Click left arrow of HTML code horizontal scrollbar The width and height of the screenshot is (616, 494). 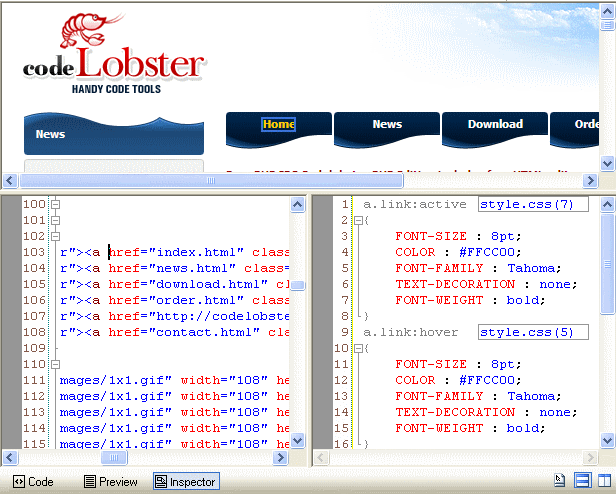tap(10, 457)
